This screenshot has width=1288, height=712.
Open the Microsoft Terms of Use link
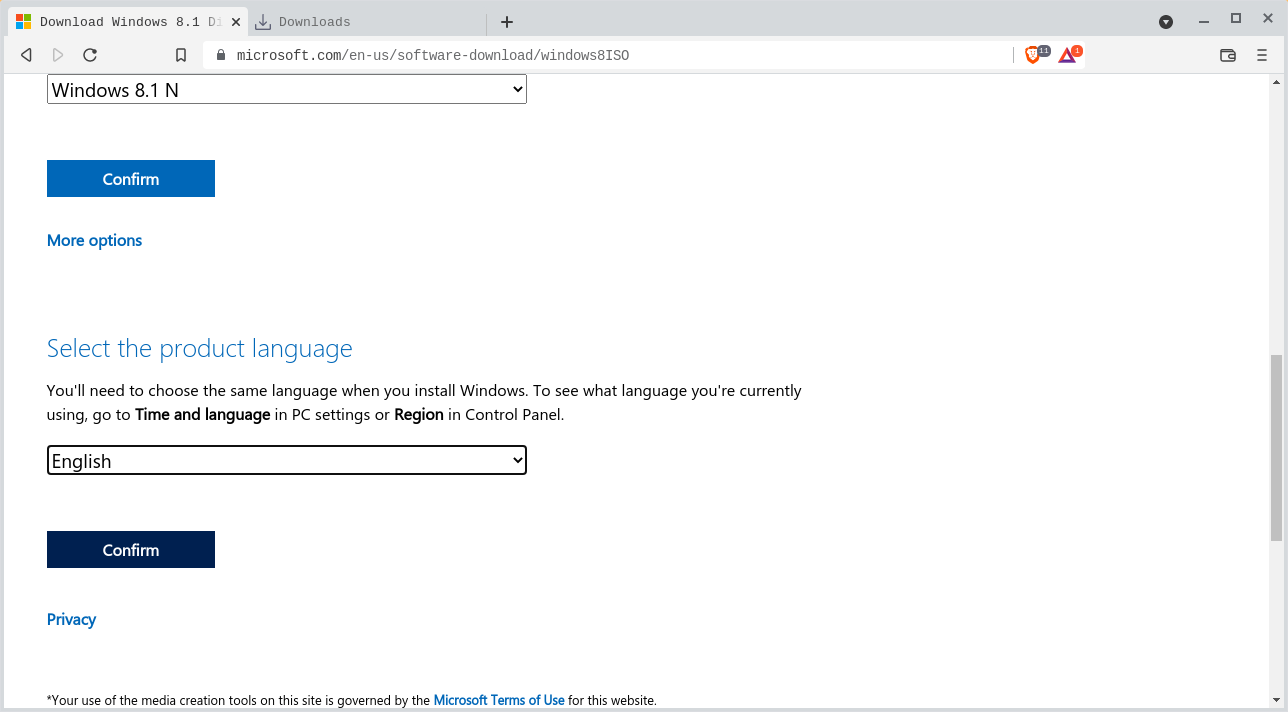499,701
